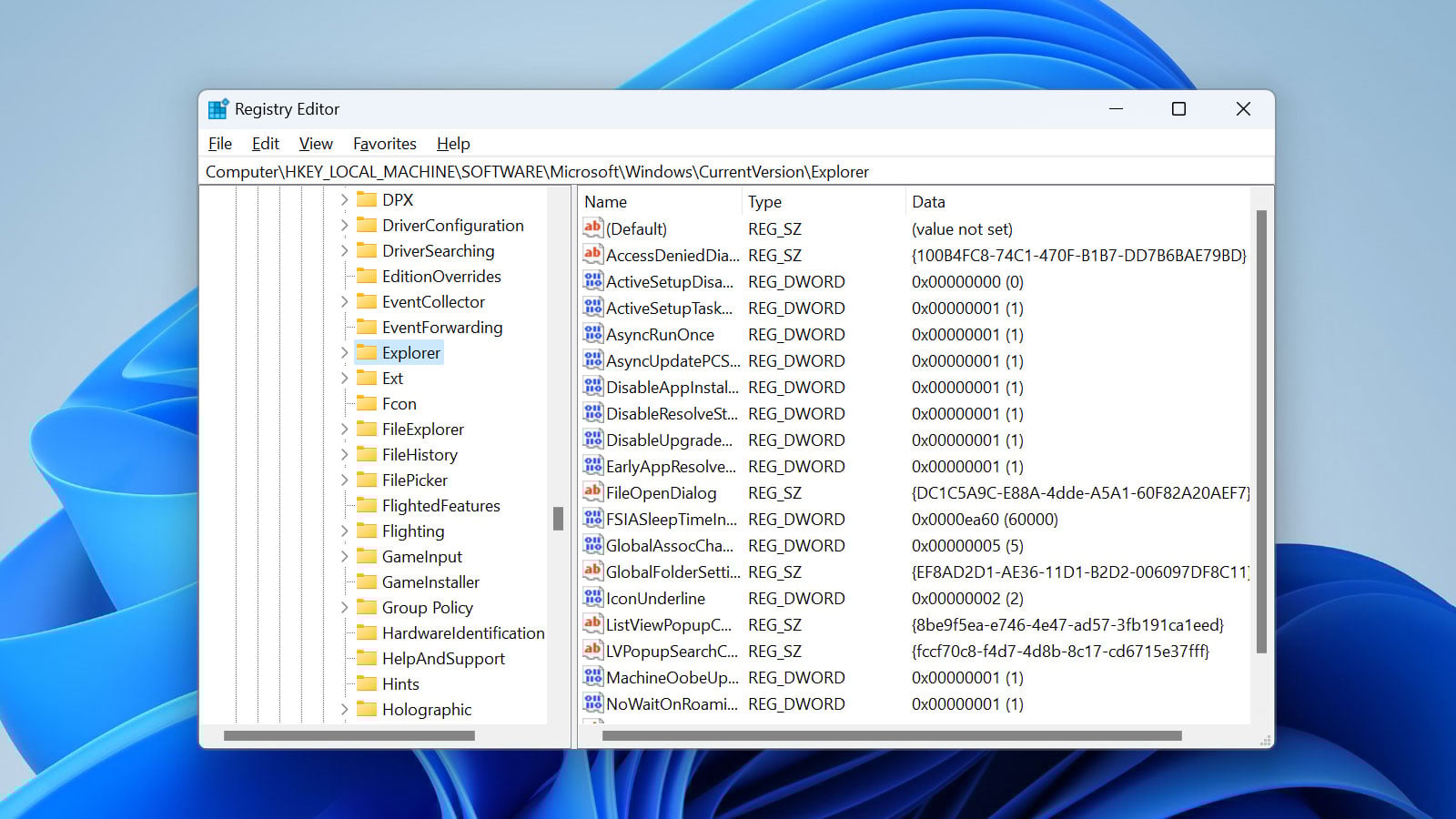Image resolution: width=1456 pixels, height=819 pixels.
Task: Click the folder icon of the Explorer key
Action: tap(365, 352)
